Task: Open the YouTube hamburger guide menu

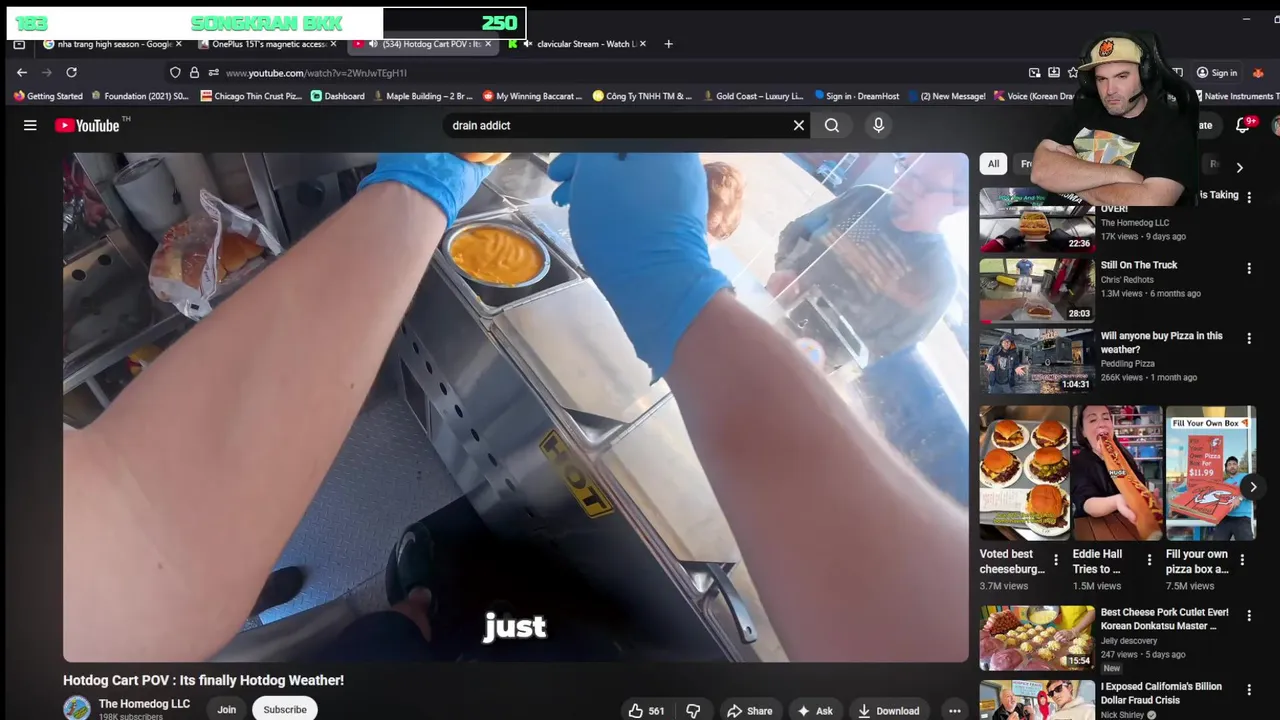Action: click(30, 125)
